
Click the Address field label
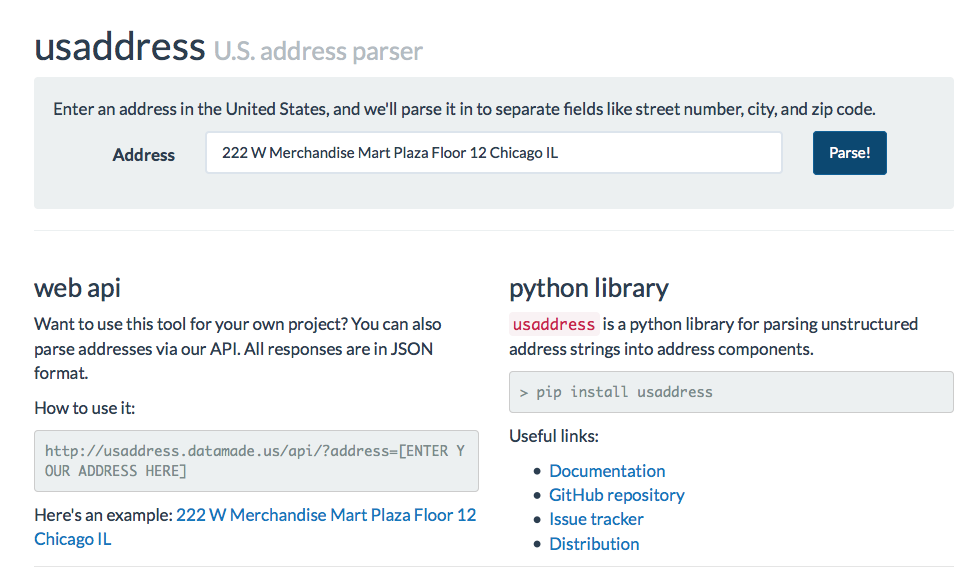pyautogui.click(x=144, y=155)
